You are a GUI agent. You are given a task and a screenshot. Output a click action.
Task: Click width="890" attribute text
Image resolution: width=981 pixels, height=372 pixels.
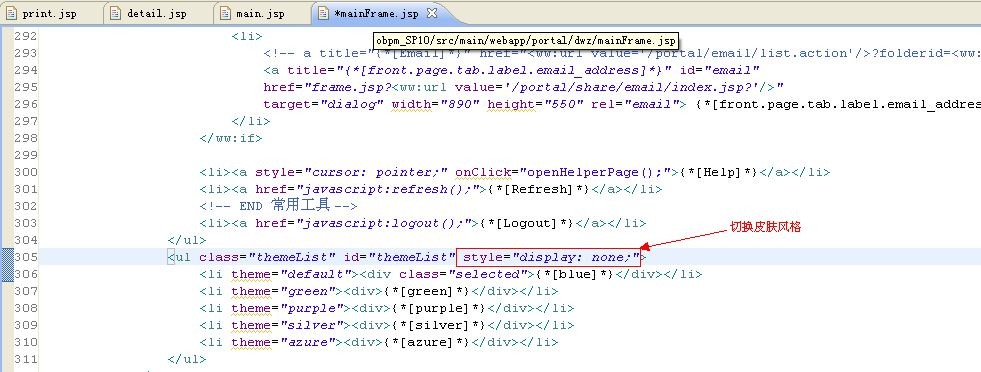[x=435, y=104]
